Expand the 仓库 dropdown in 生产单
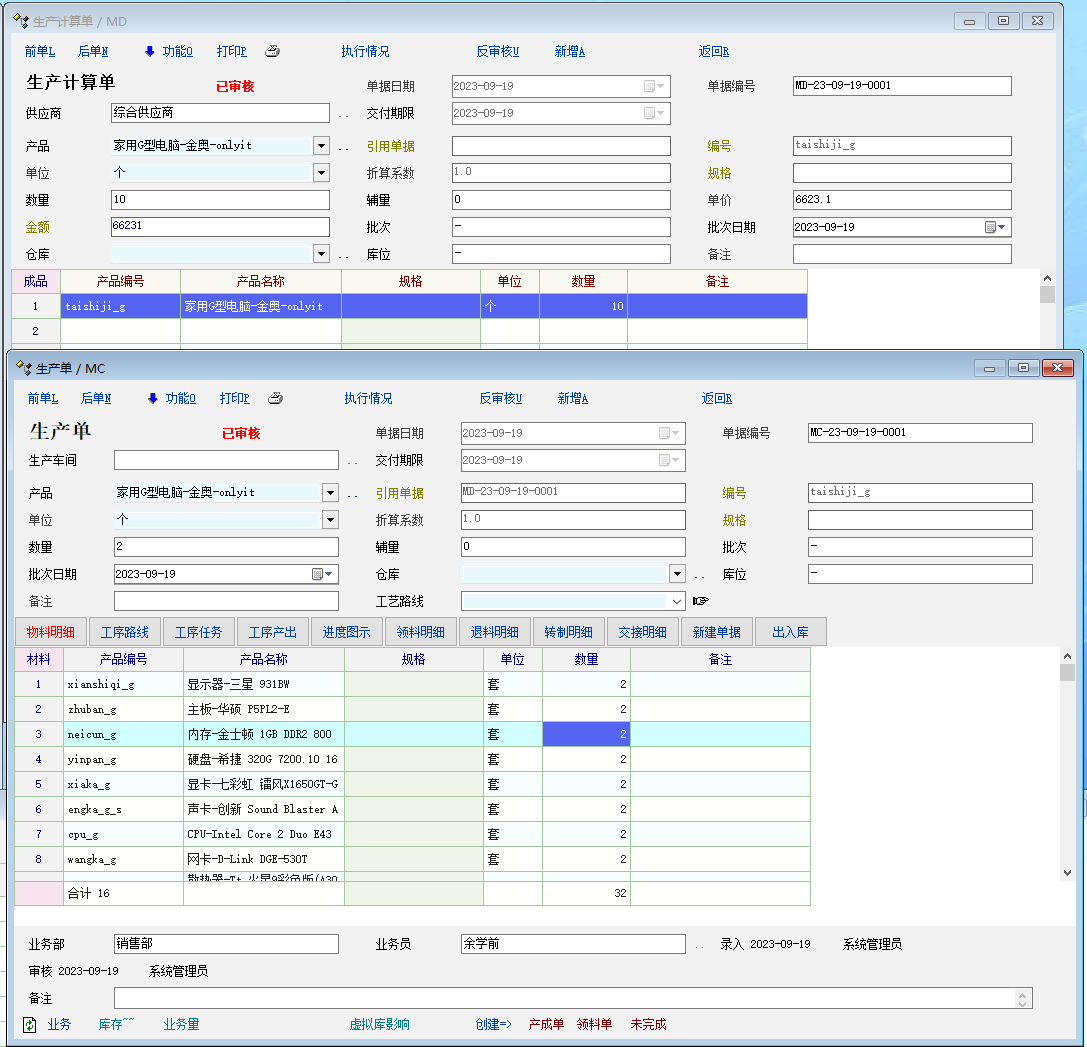1087x1047 pixels. (677, 574)
